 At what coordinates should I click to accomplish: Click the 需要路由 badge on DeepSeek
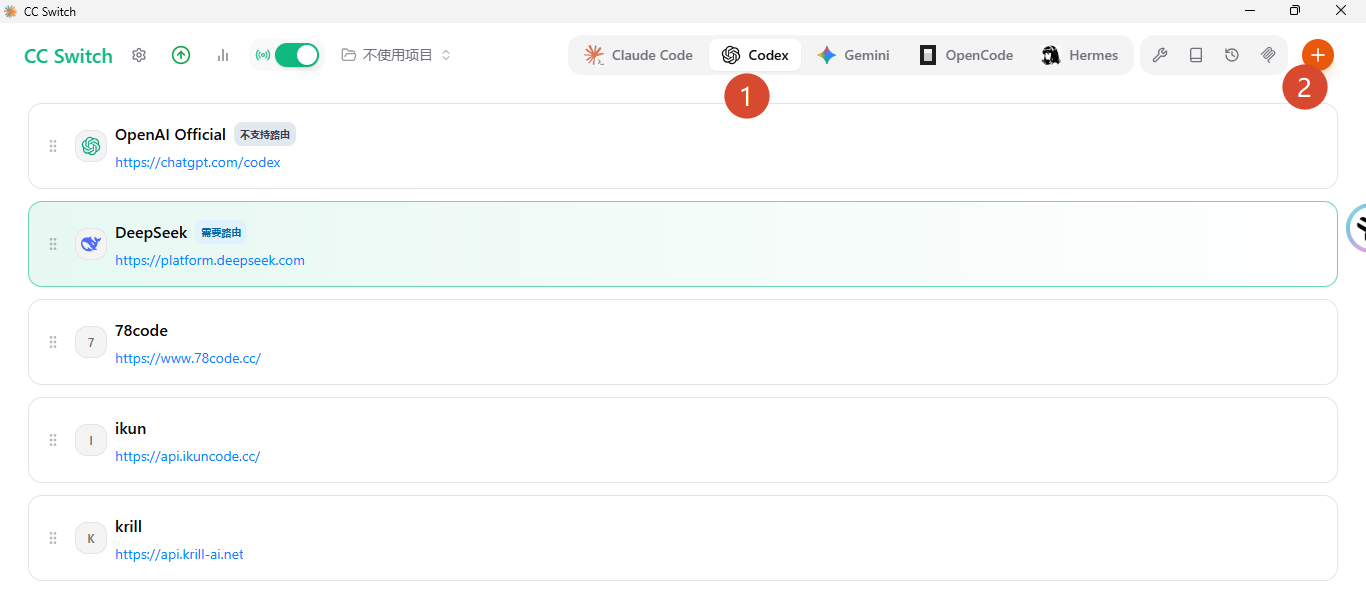point(220,233)
